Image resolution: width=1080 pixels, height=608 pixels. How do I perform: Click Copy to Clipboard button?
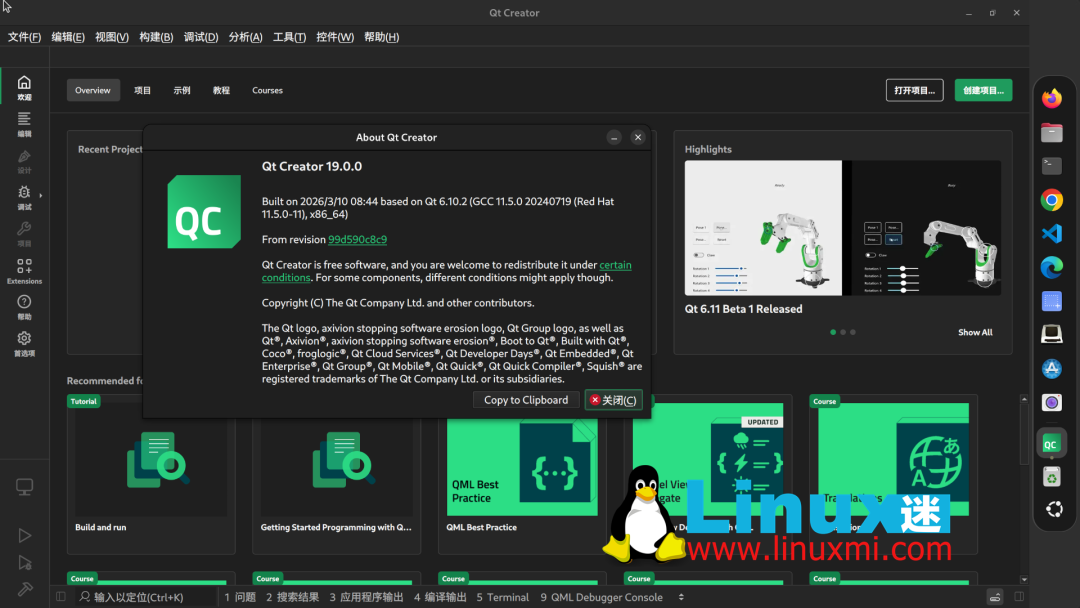pos(526,400)
